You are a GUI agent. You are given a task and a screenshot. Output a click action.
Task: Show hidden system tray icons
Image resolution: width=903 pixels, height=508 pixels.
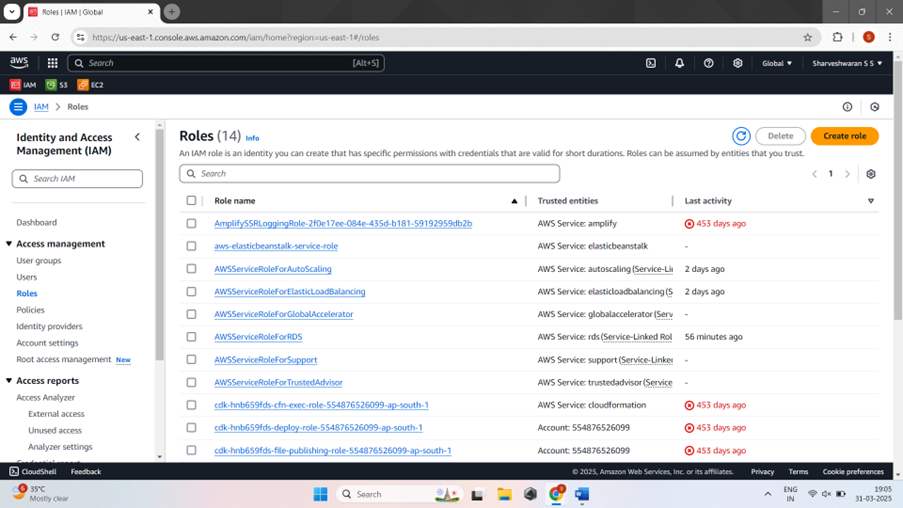tap(768, 494)
